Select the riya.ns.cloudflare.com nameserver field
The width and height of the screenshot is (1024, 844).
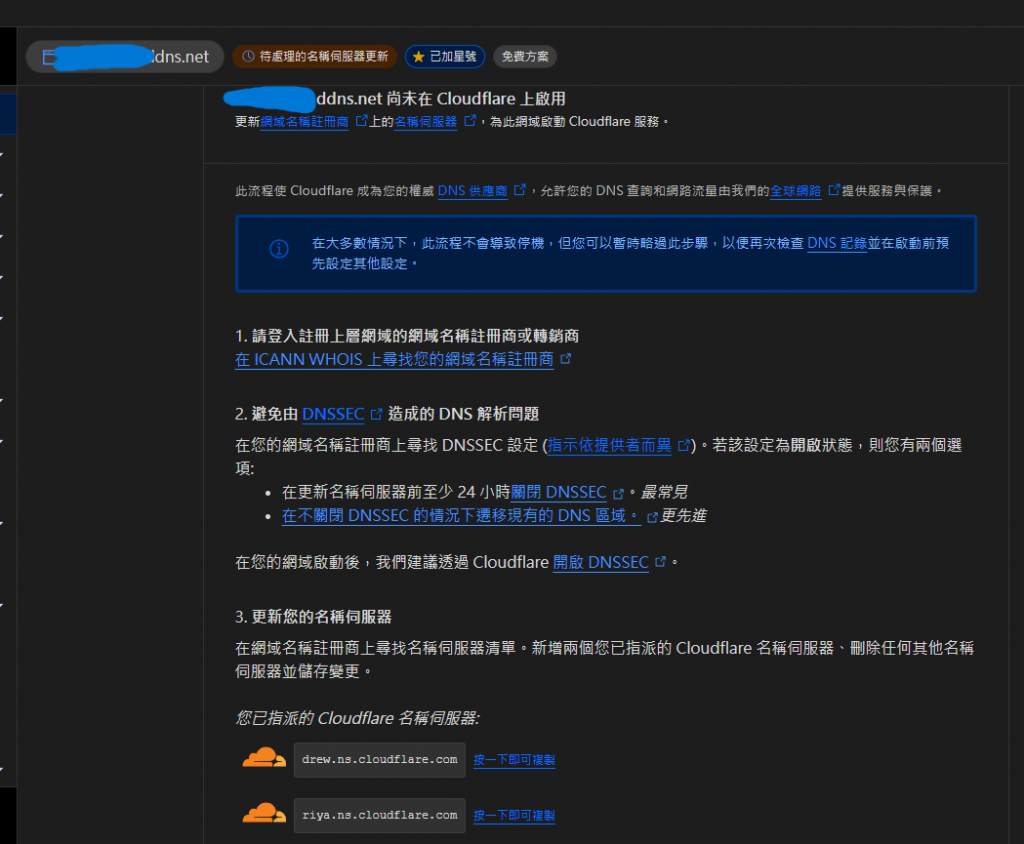pyautogui.click(x=379, y=815)
